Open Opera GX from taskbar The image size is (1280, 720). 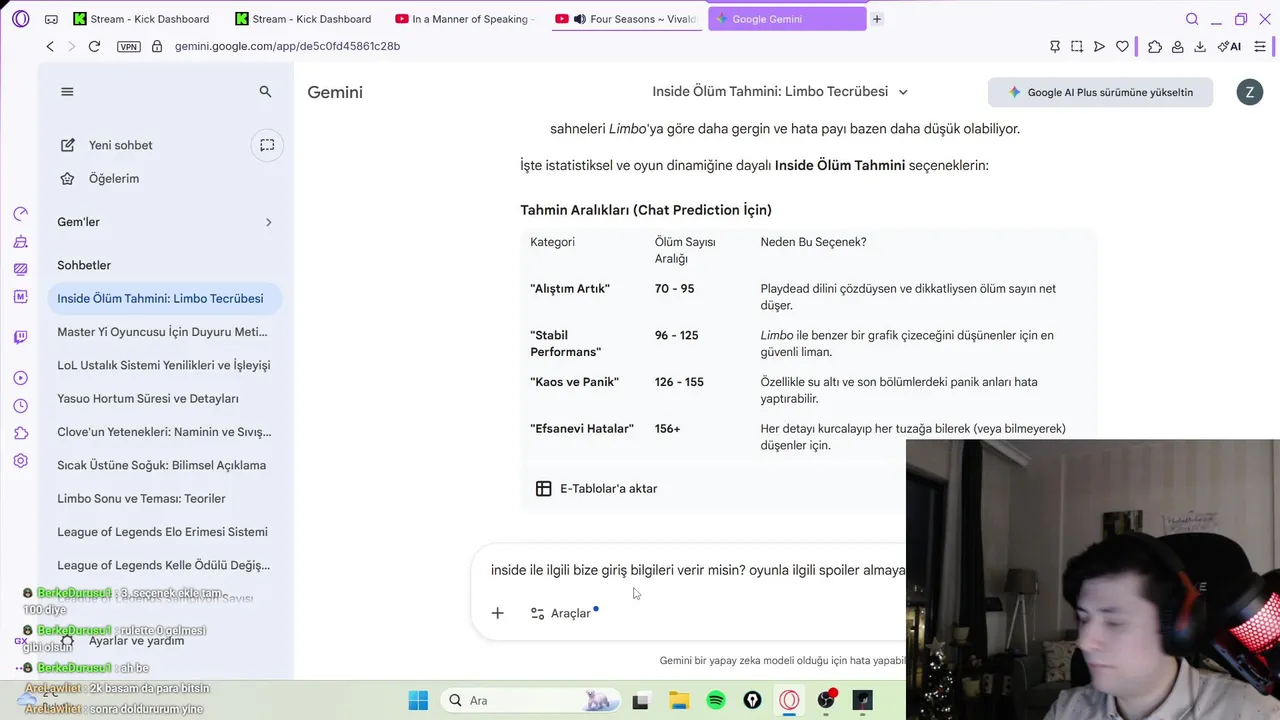point(790,700)
